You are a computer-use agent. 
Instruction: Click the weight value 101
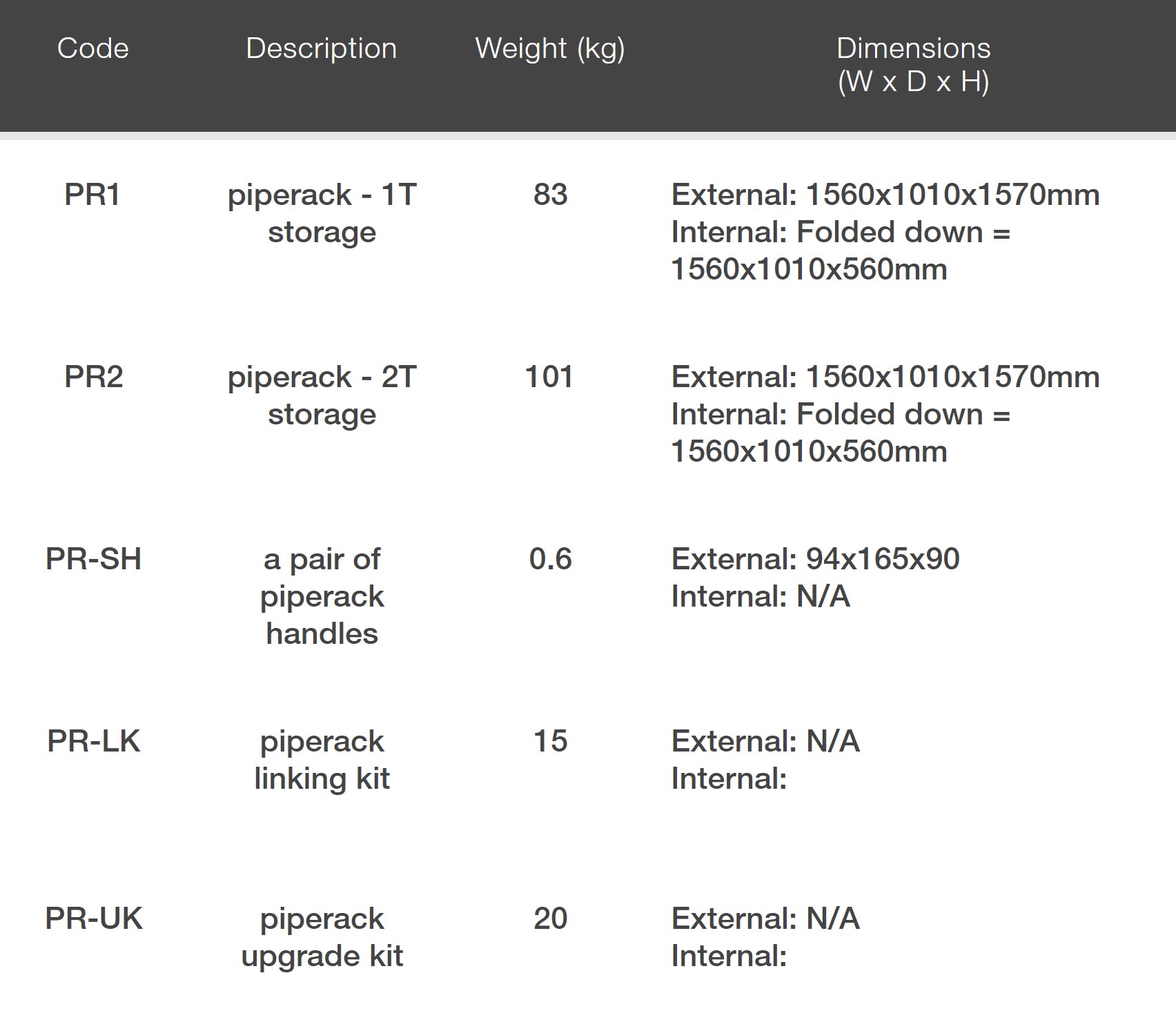pos(549,377)
